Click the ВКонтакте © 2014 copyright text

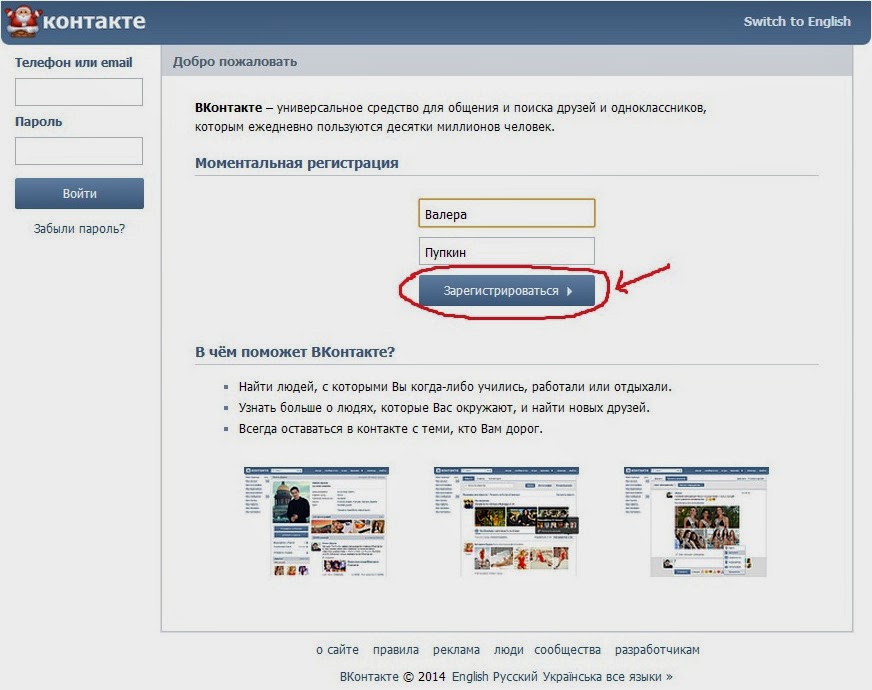[393, 677]
